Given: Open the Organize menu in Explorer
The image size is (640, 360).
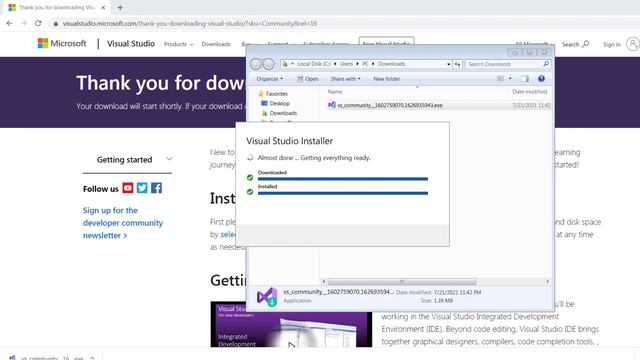Looking at the screenshot, I should tap(269, 79).
